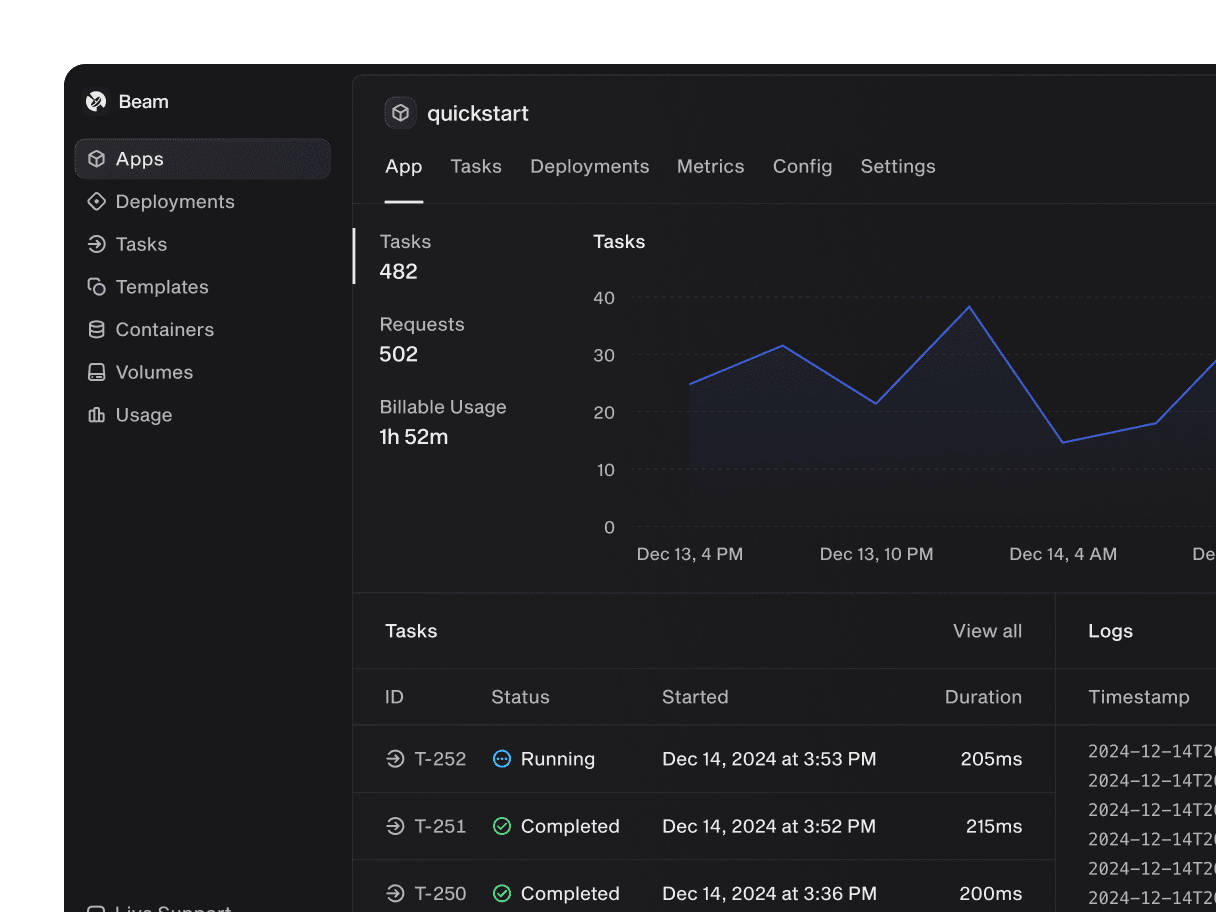This screenshot has width=1216, height=912.
Task: Click the quickstart app cube icon
Action: point(401,113)
